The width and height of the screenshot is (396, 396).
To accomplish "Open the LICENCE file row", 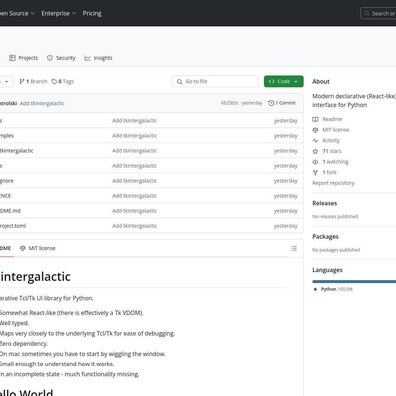I will pos(151,196).
